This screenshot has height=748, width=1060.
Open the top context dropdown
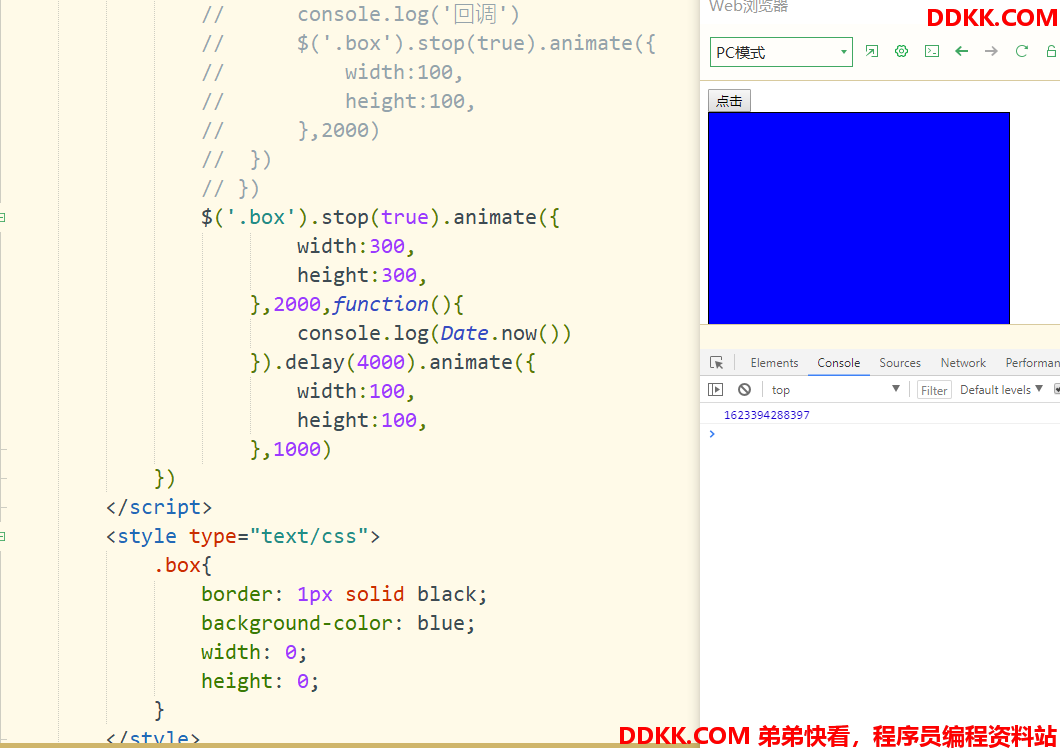click(835, 390)
